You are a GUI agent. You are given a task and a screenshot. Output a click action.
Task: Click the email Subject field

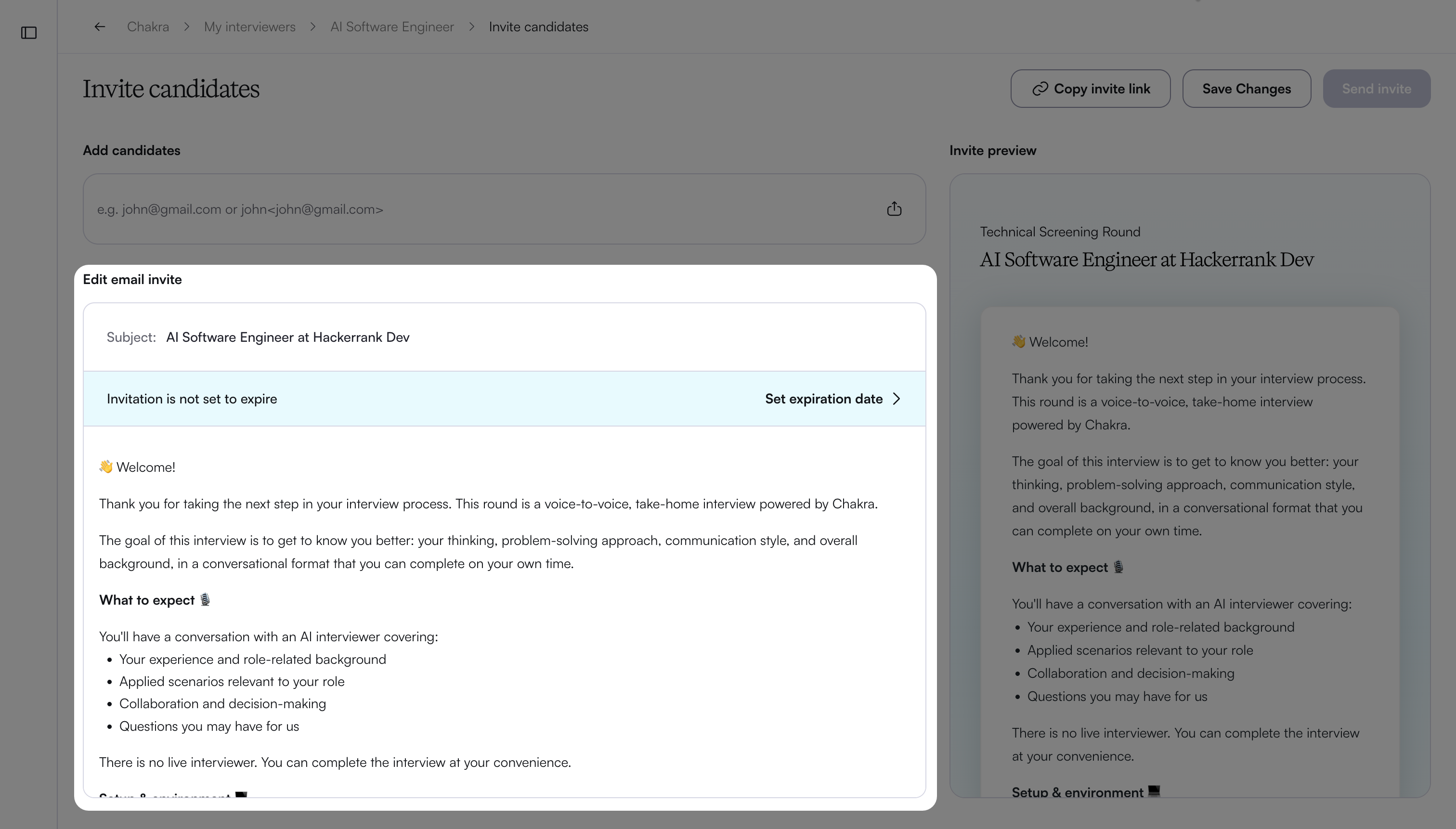coord(505,337)
